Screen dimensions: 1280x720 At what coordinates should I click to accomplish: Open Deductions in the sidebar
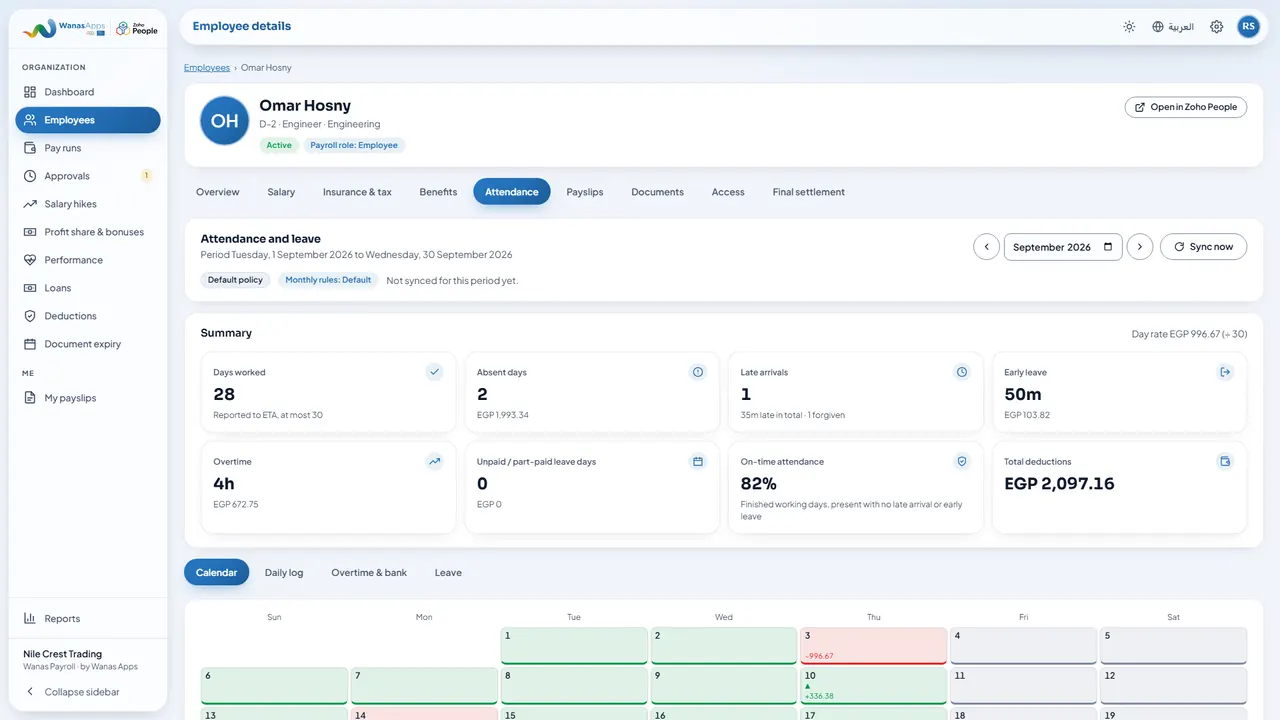click(88, 316)
